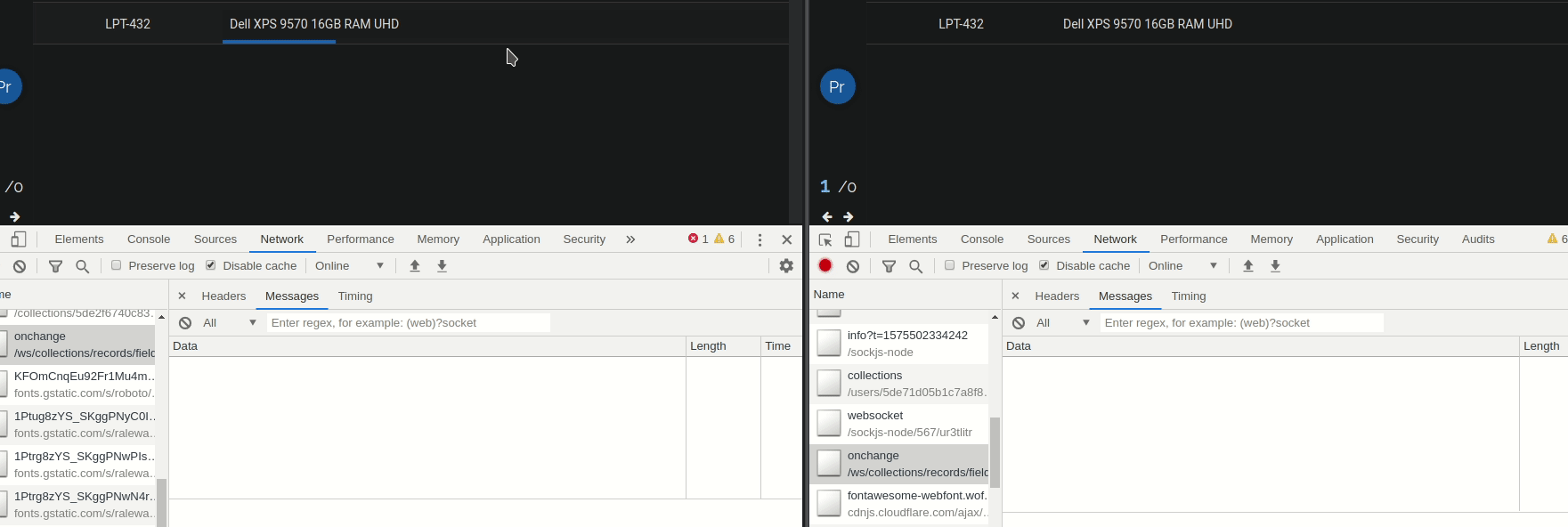
Task: Expand more tabs chevron in left DevTools
Action: pyautogui.click(x=630, y=239)
